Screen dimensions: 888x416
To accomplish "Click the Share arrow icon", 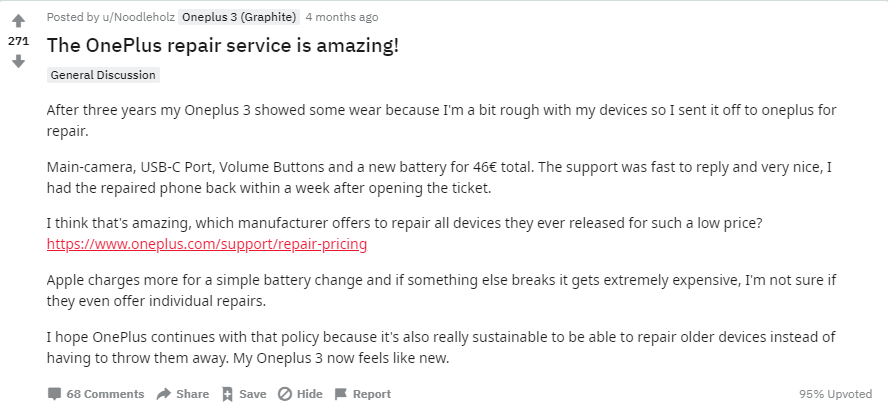I will click(x=164, y=394).
